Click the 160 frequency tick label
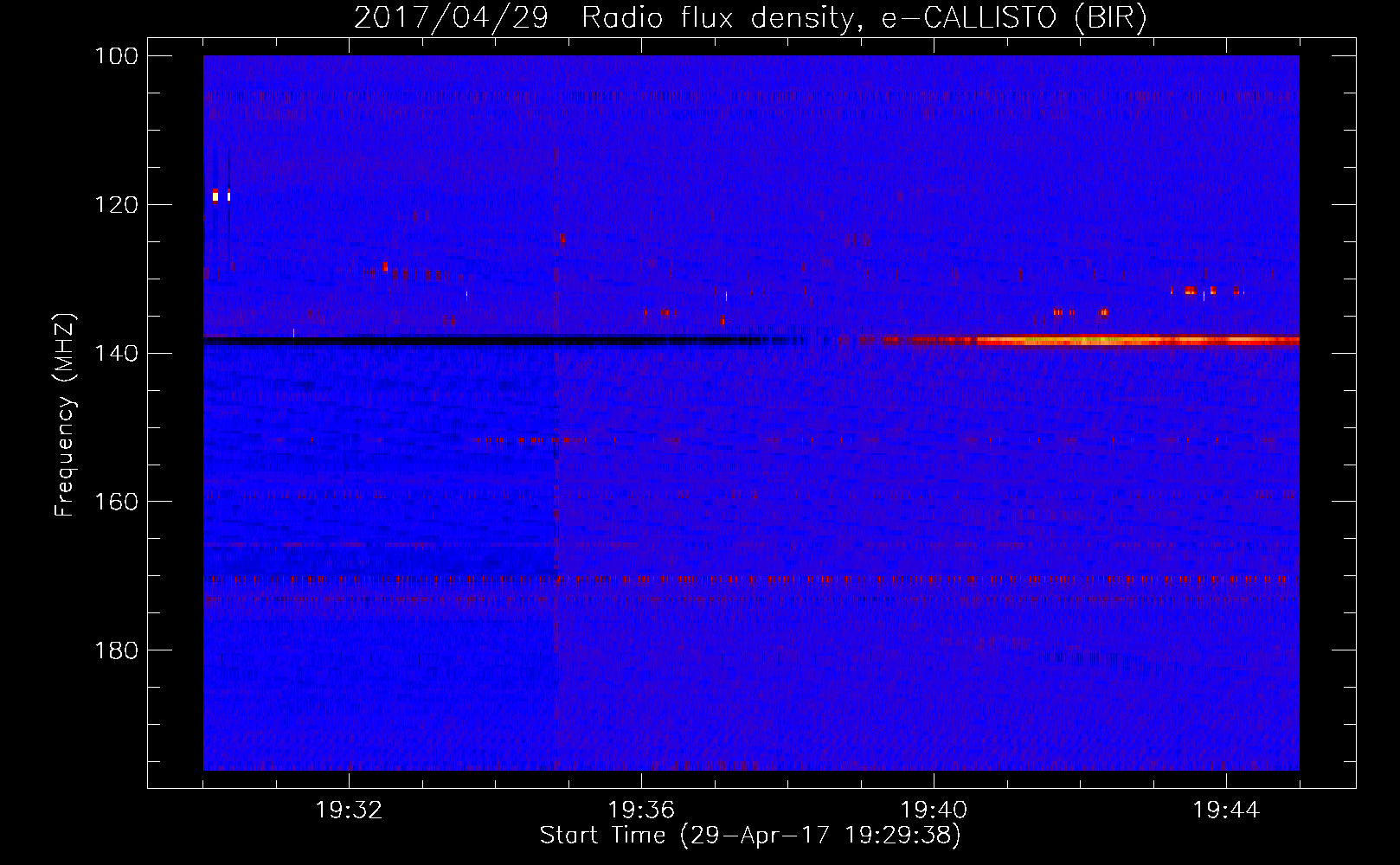1400x865 pixels. (117, 502)
